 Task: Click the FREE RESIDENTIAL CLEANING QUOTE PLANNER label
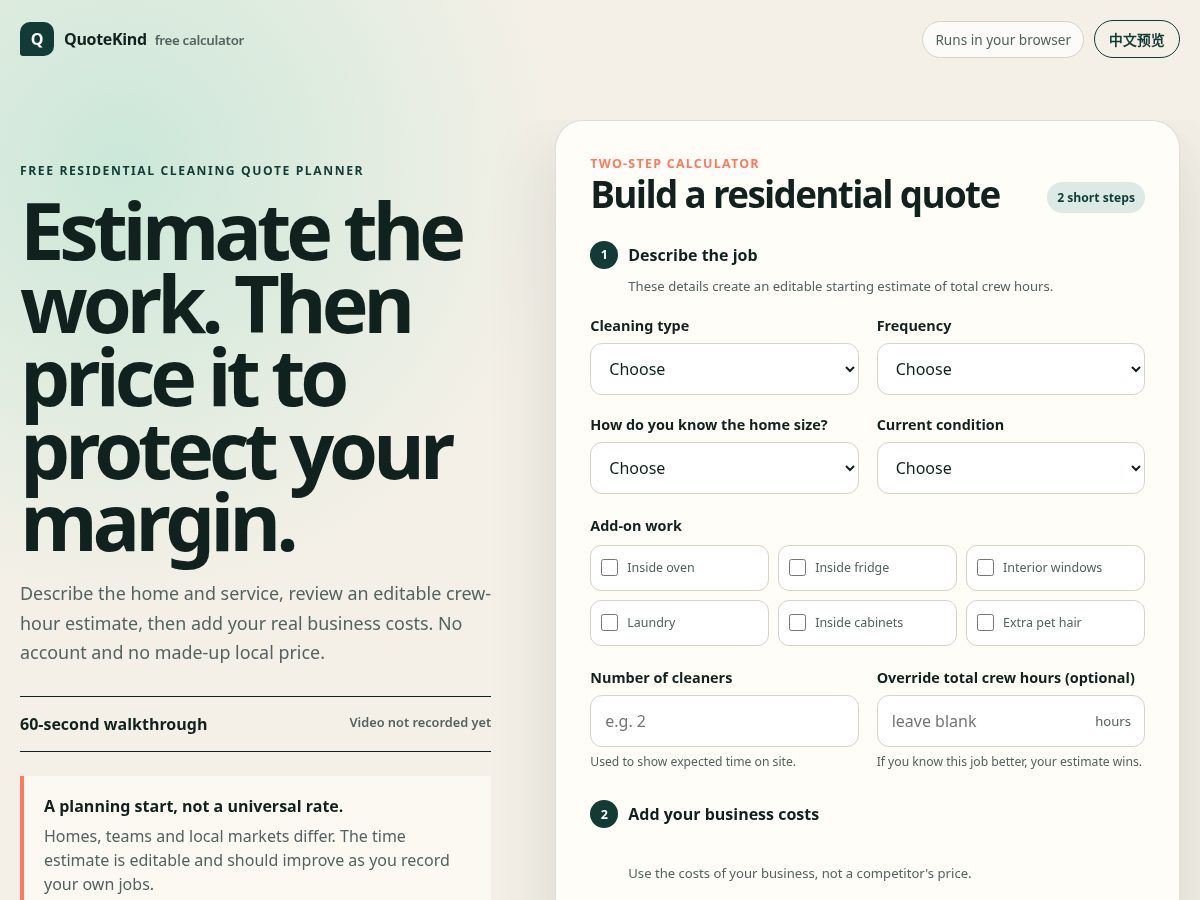(192, 171)
